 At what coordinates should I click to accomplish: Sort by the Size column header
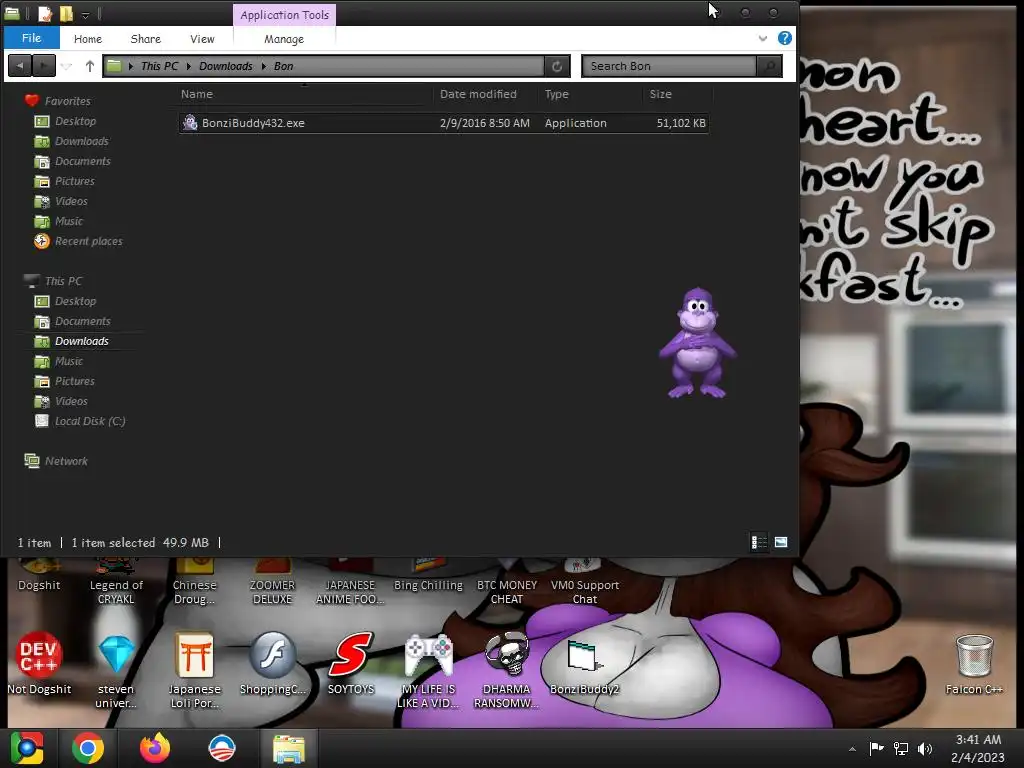(660, 94)
